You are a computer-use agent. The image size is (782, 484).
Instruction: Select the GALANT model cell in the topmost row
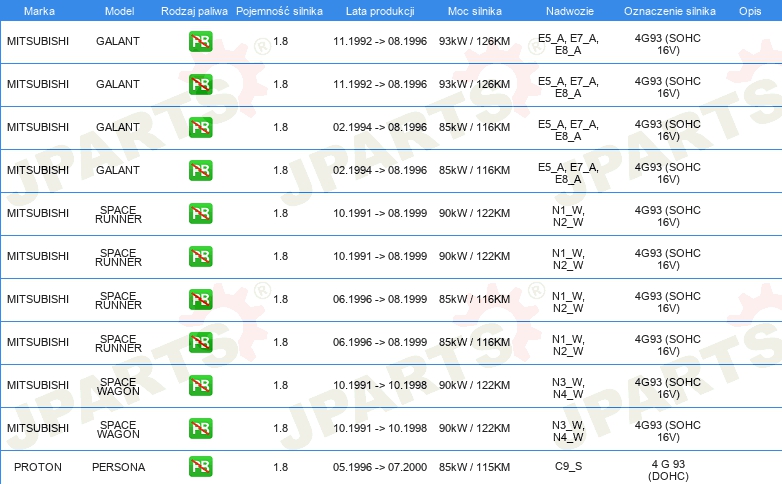tap(118, 41)
